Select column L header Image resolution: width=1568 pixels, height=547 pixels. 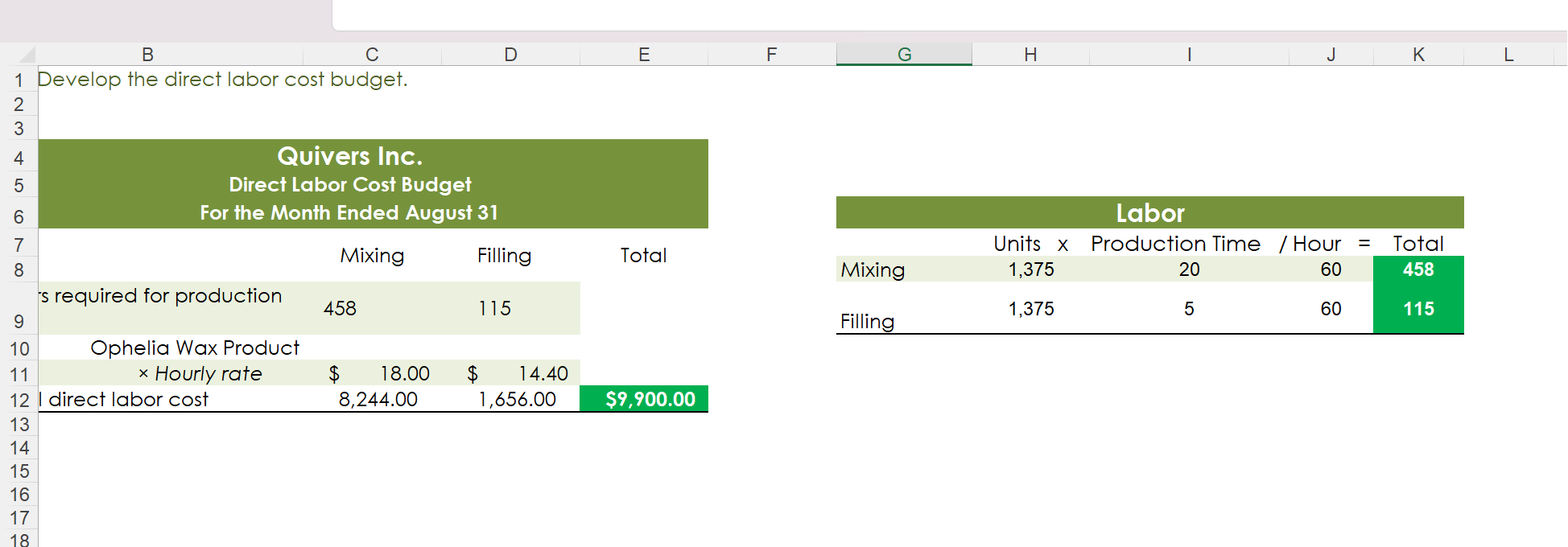[1508, 55]
